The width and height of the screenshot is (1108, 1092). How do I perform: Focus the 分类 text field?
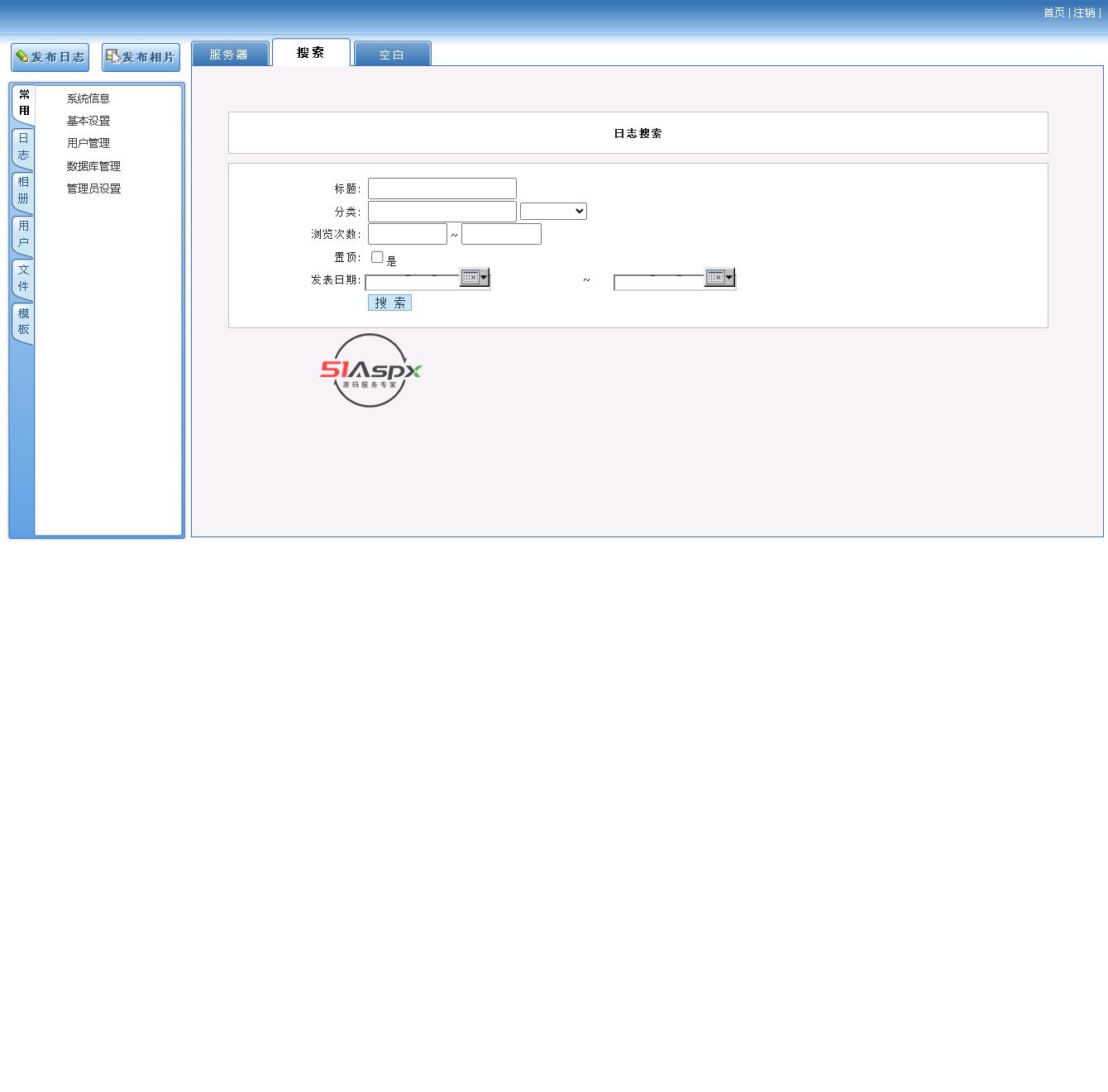(x=442, y=212)
